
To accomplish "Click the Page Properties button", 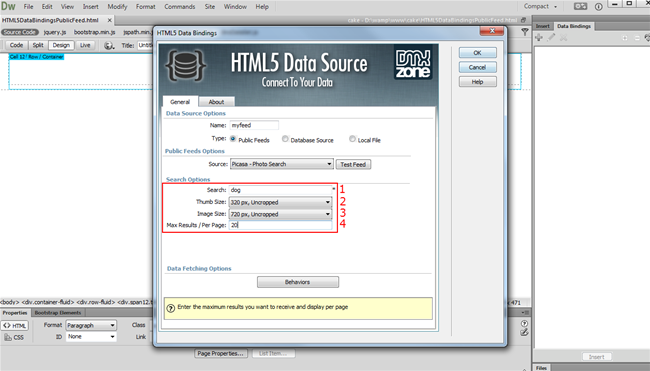I will pyautogui.click(x=221, y=354).
